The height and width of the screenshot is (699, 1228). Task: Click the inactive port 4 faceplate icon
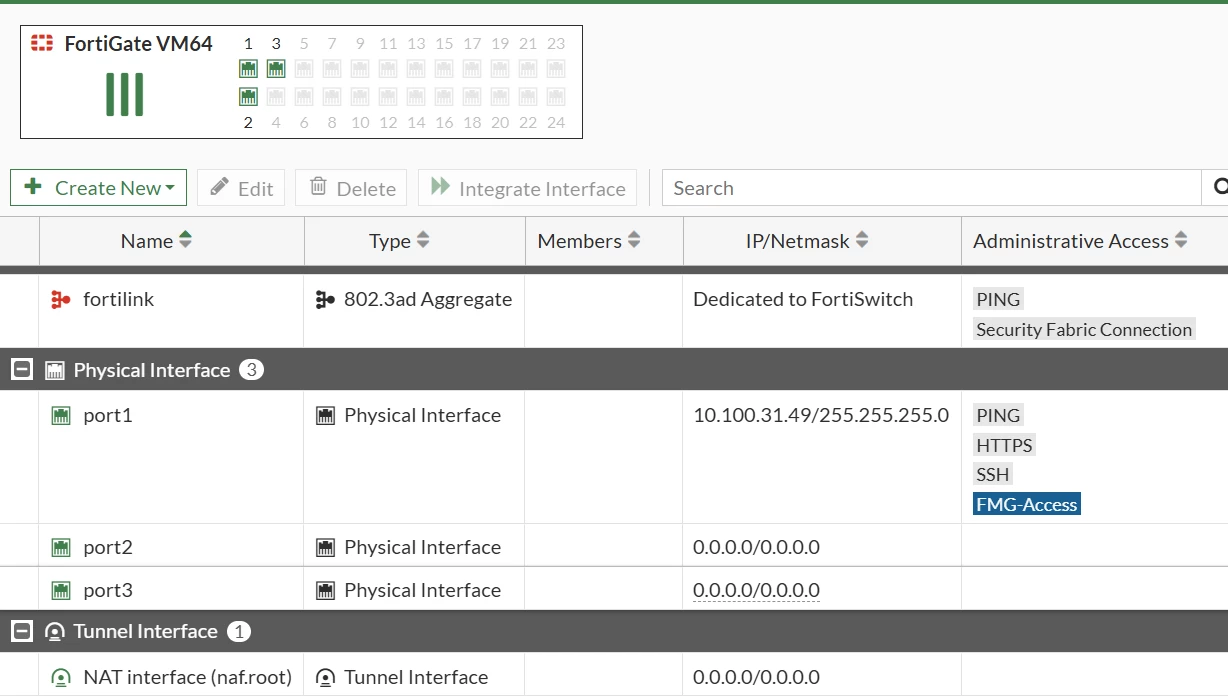(x=276, y=97)
